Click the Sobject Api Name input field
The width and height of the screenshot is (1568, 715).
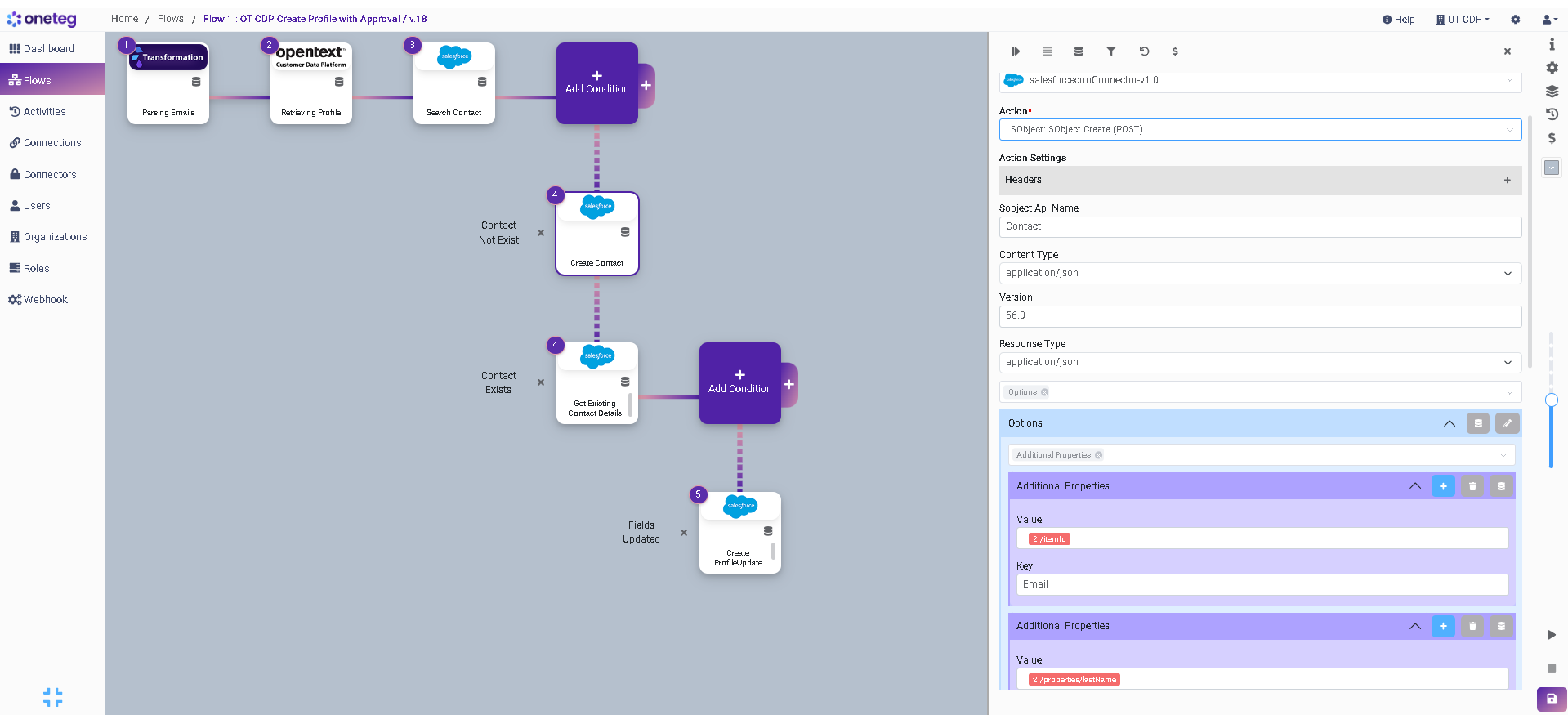(1259, 226)
